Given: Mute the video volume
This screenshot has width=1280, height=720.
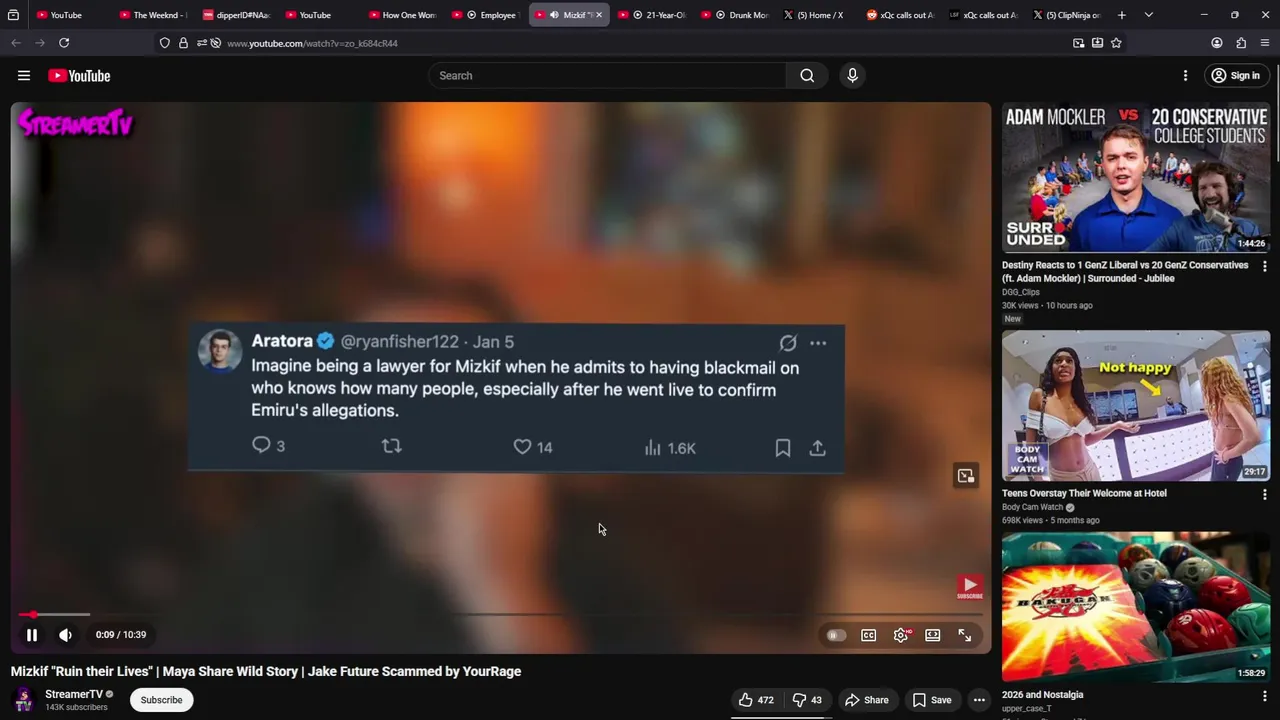Looking at the screenshot, I should tap(65, 635).
